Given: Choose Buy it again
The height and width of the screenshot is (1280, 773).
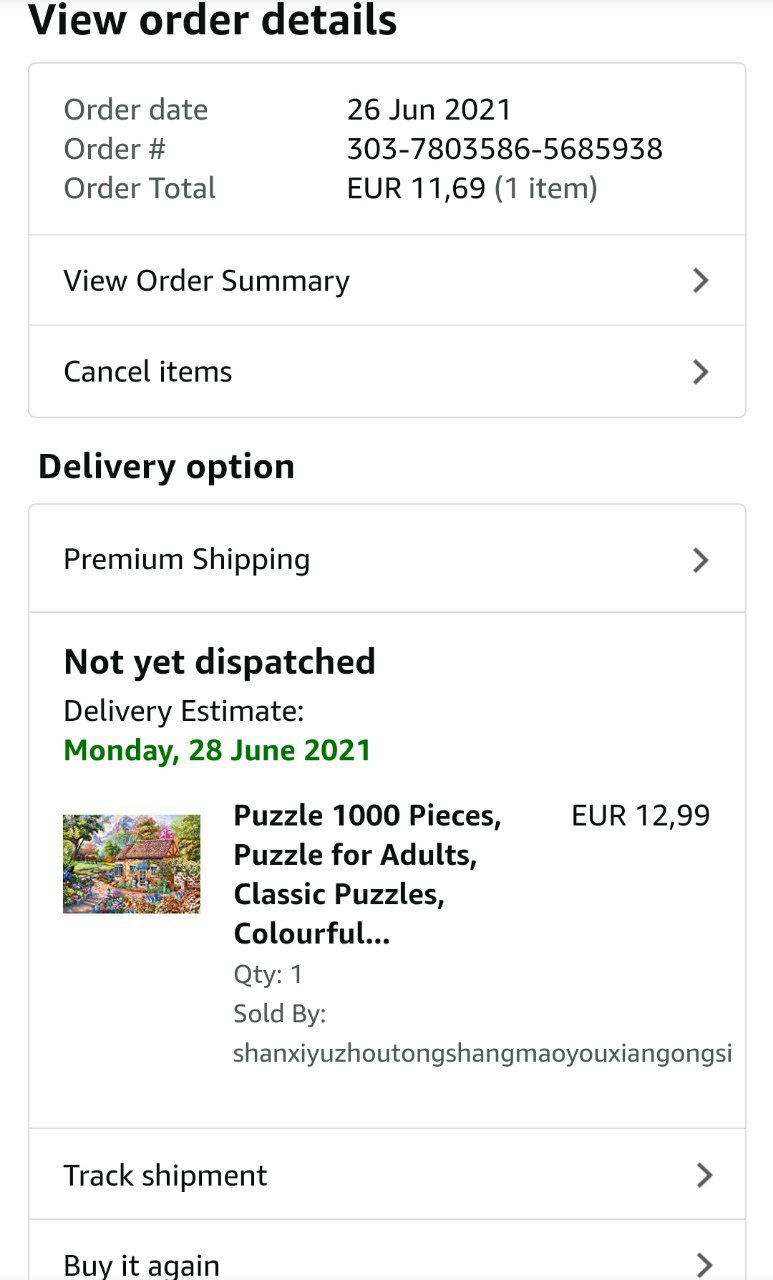Looking at the screenshot, I should click(x=141, y=1264).
